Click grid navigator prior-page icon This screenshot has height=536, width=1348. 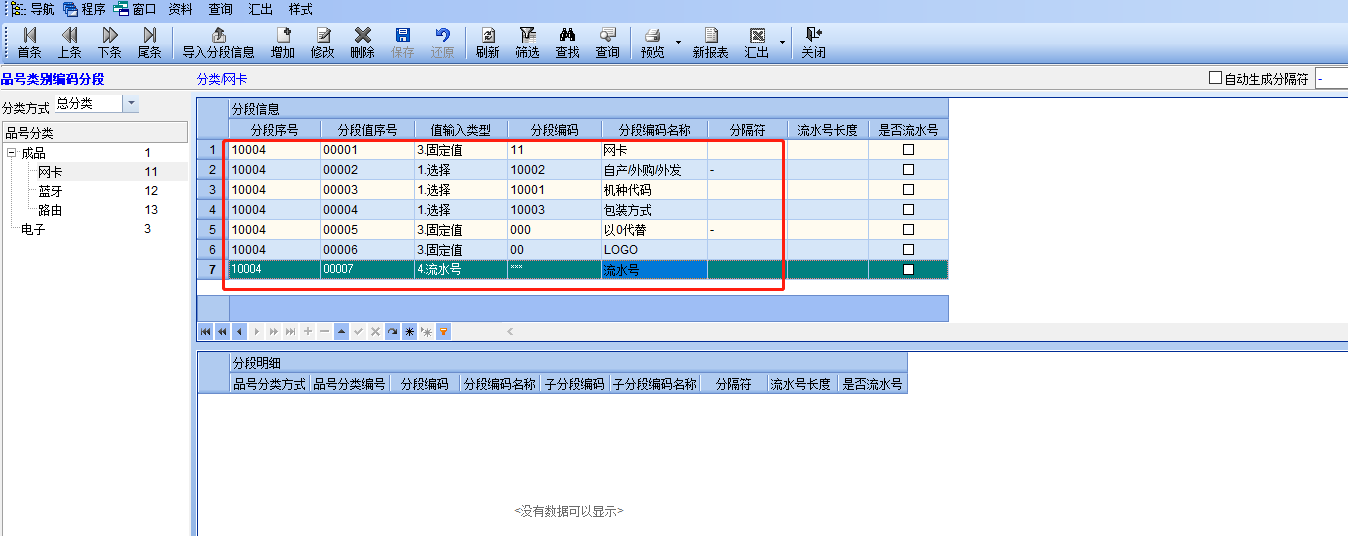[223, 331]
